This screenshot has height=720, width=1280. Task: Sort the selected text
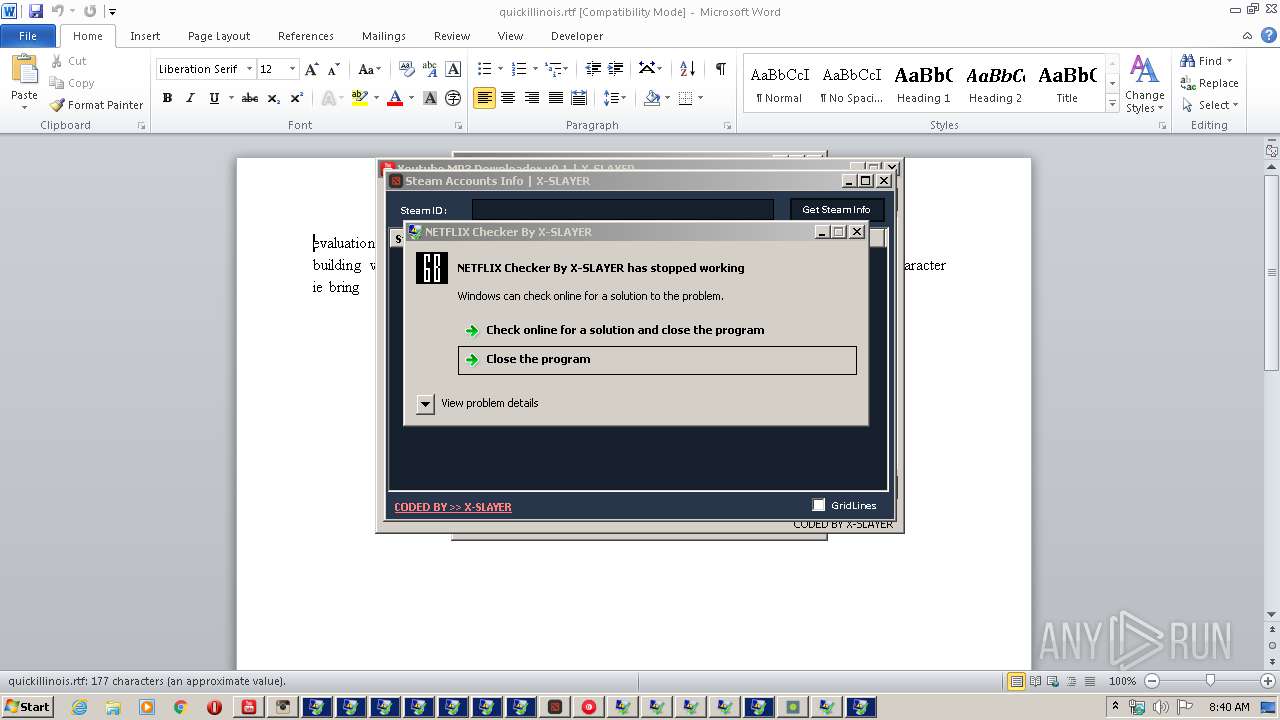click(x=687, y=69)
